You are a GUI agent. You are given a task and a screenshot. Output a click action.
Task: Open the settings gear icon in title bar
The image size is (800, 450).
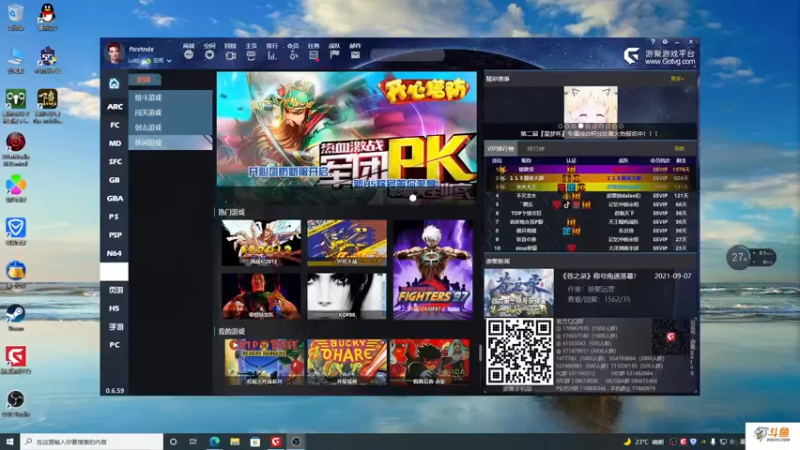pos(665,42)
